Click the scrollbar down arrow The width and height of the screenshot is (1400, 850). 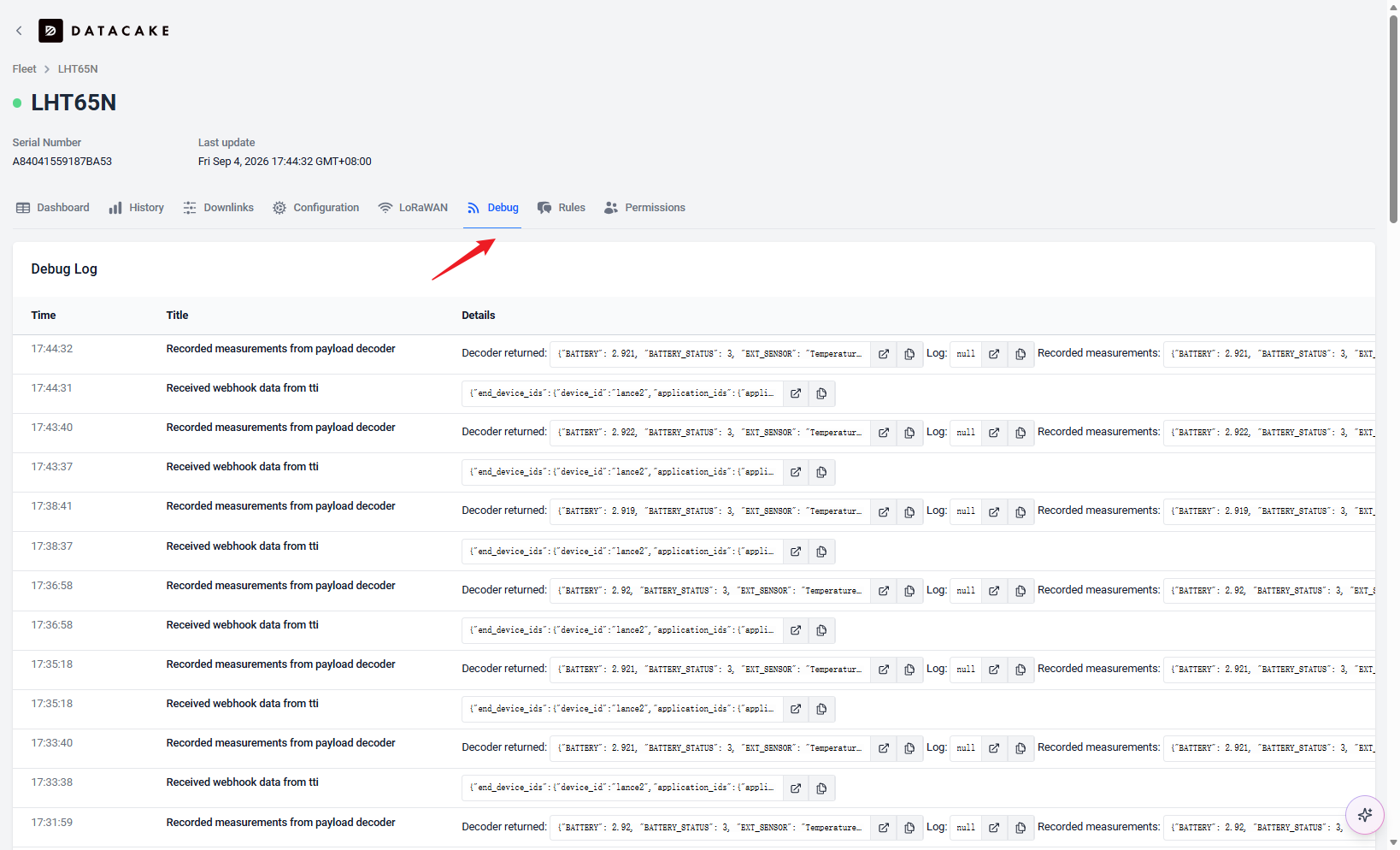tap(1393, 843)
